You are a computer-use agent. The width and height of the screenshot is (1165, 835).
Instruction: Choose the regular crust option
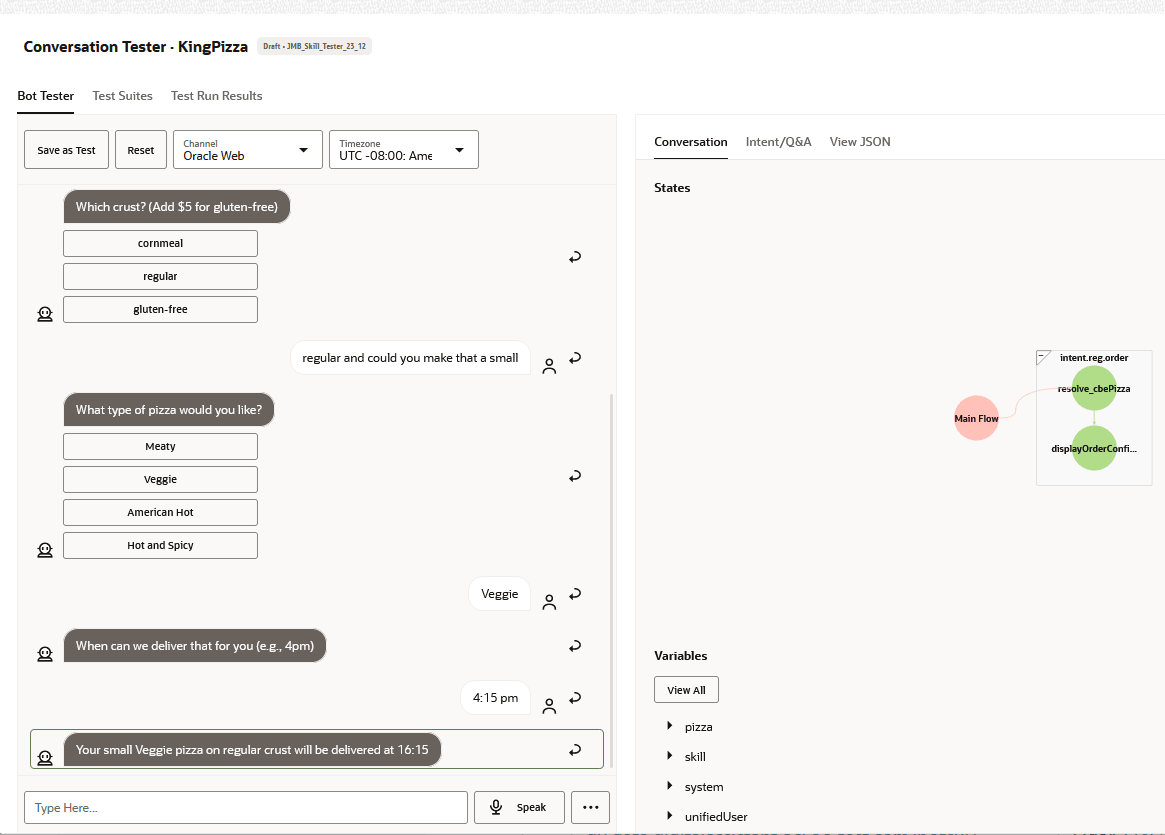coord(160,276)
